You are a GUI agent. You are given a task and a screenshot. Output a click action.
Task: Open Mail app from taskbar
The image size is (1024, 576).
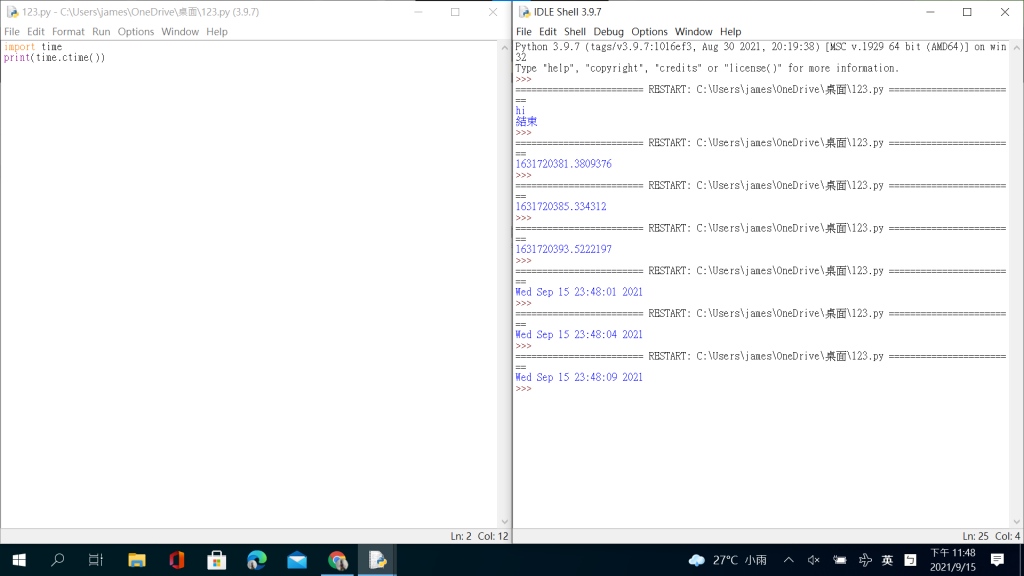coord(297,560)
